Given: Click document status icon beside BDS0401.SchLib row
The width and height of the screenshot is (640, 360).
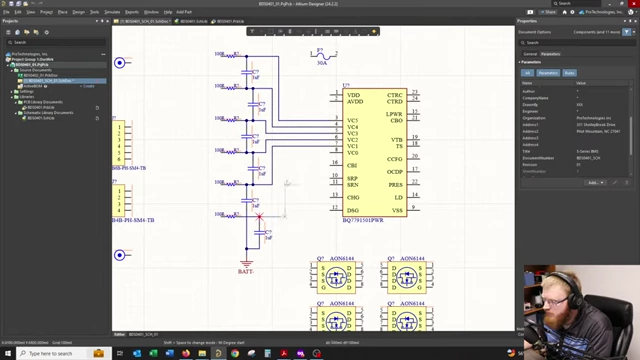Looking at the screenshot, I should (97, 118).
